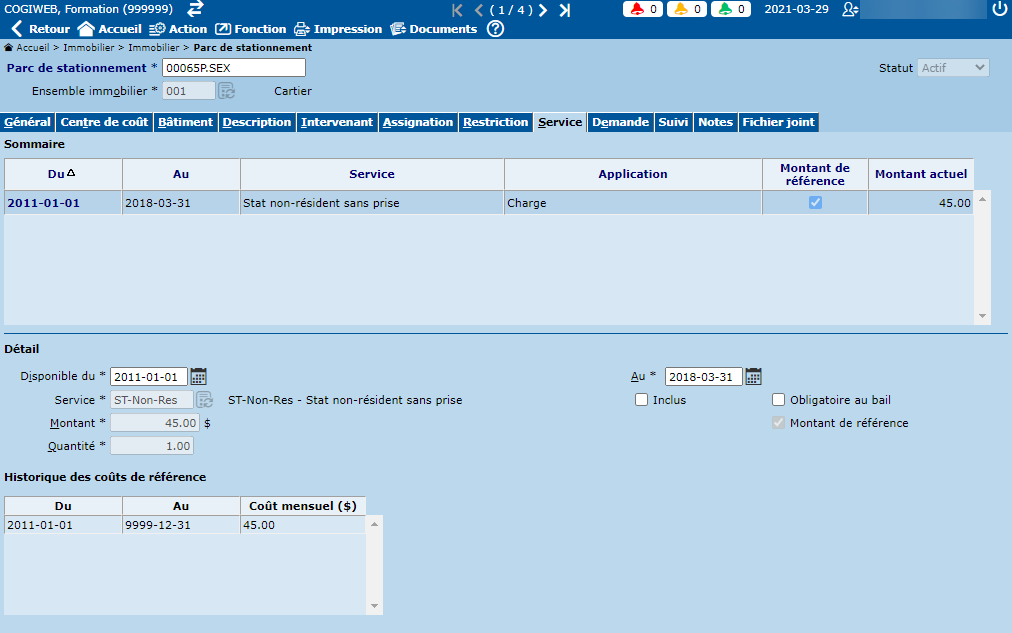
Task: Toggle Montant de référence checkbox in summary row
Action: pos(815,203)
